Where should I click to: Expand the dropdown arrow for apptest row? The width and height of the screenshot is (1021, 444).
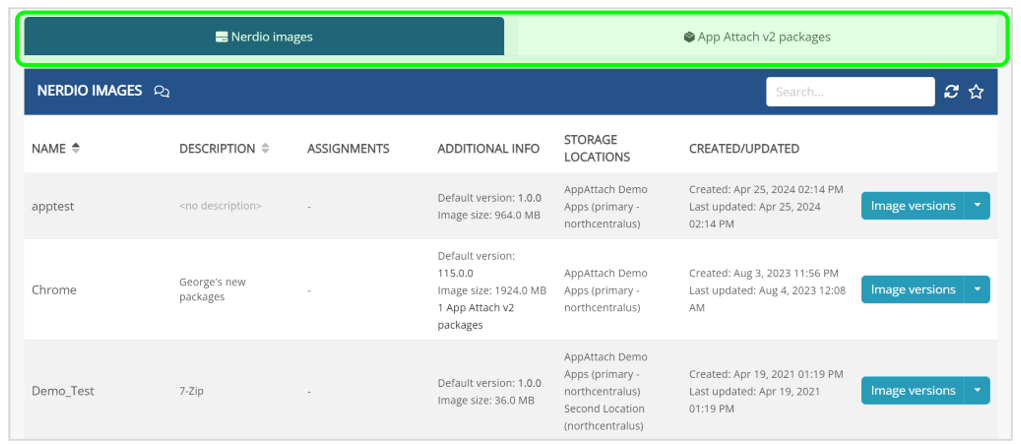pyautogui.click(x=977, y=206)
